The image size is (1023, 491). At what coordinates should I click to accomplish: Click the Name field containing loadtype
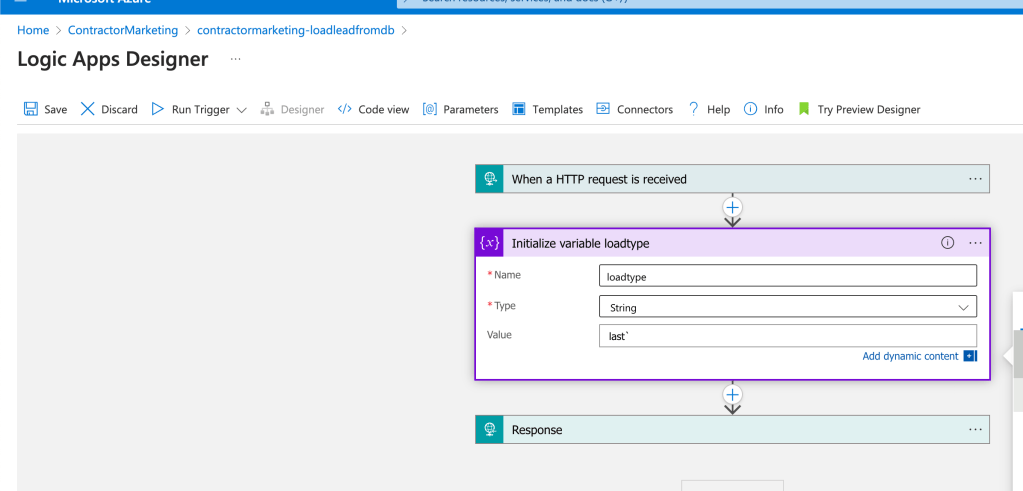(787, 276)
